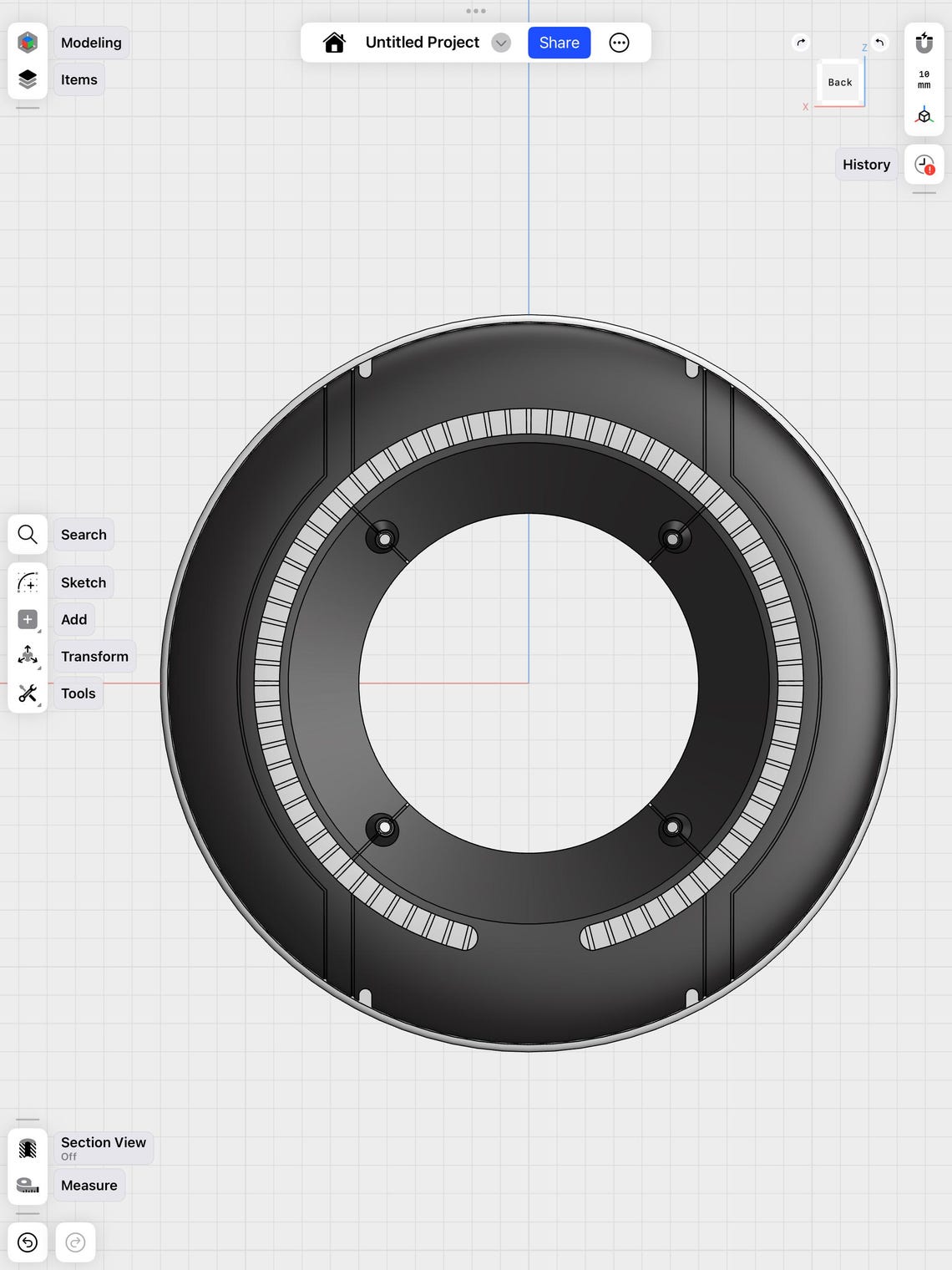Open the Modeling workspace cube icon
Screen dimensions: 952x1270
click(x=28, y=43)
